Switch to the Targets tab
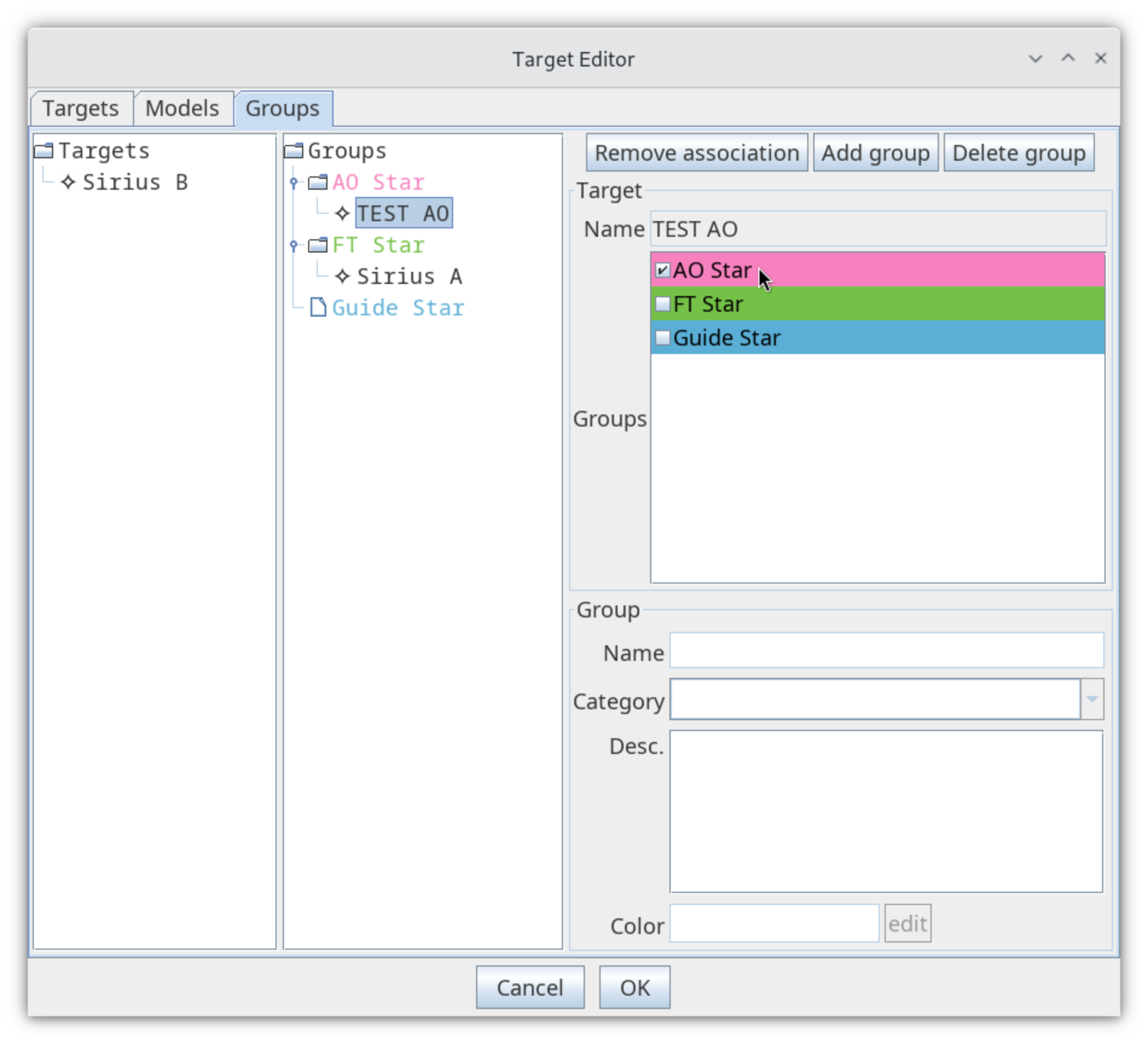The image size is (1148, 1044). (81, 109)
